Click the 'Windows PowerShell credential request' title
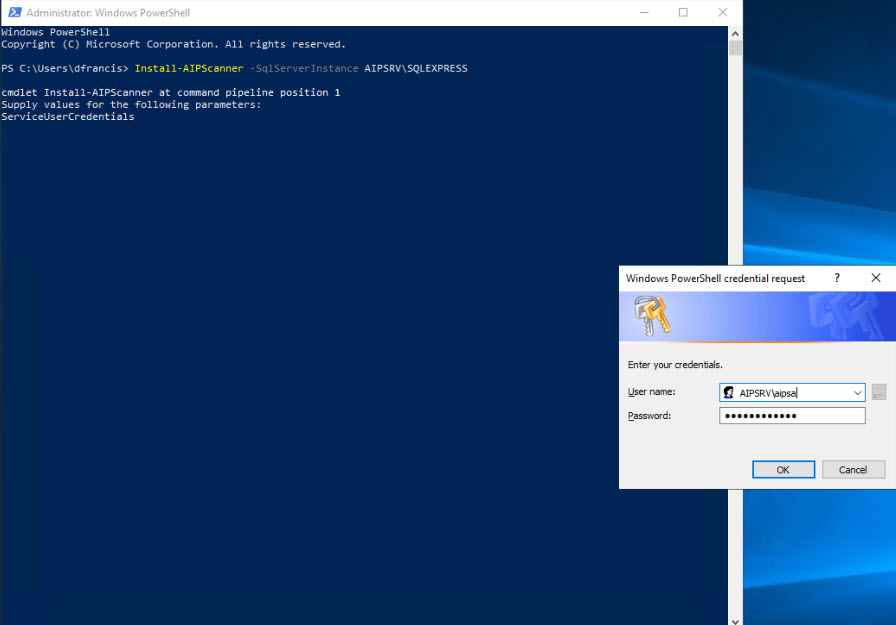 coord(715,278)
